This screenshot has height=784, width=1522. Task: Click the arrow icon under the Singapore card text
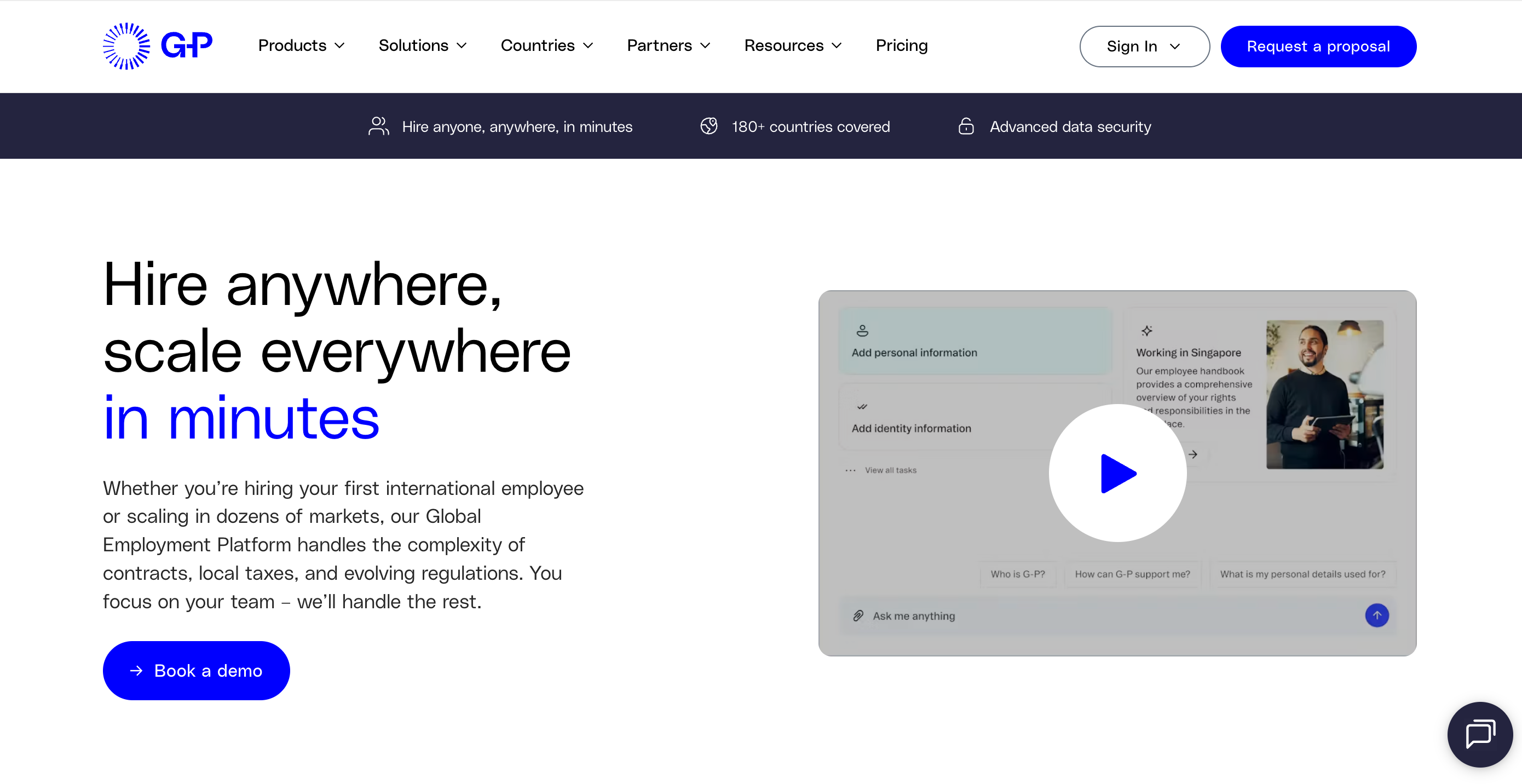(1193, 454)
